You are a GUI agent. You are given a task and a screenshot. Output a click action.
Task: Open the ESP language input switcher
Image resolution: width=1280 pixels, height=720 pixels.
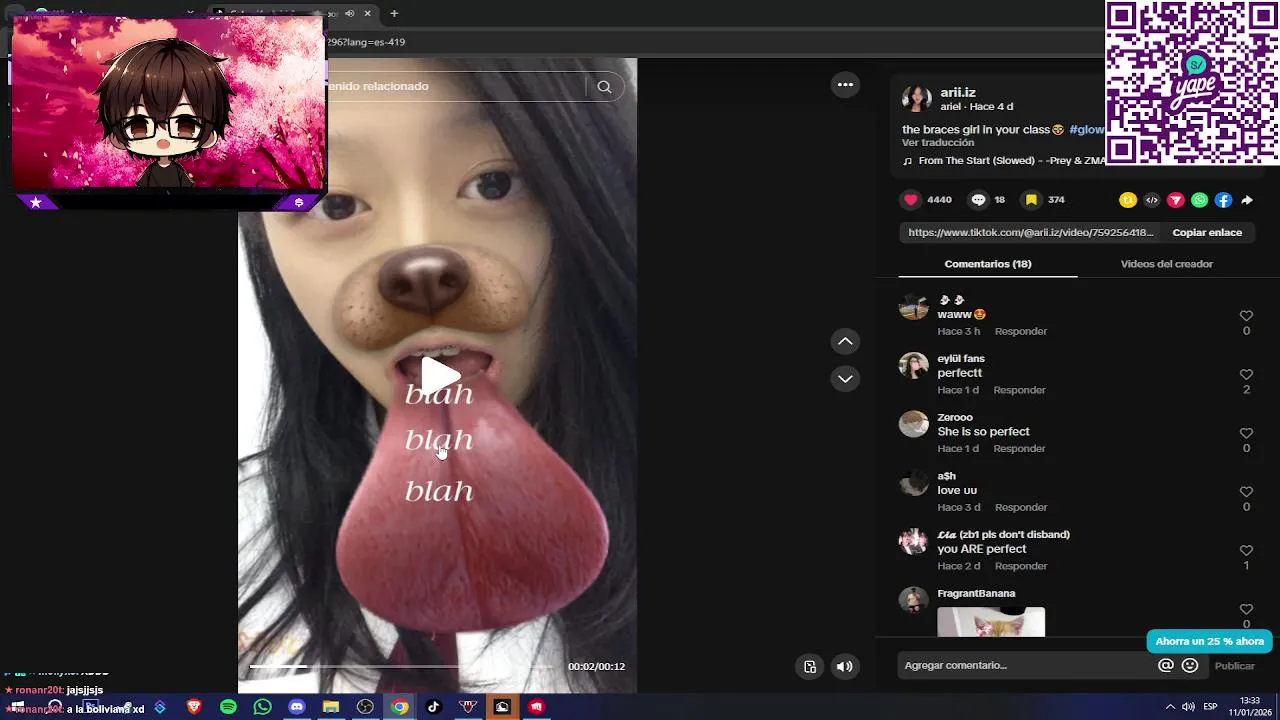tap(1210, 707)
